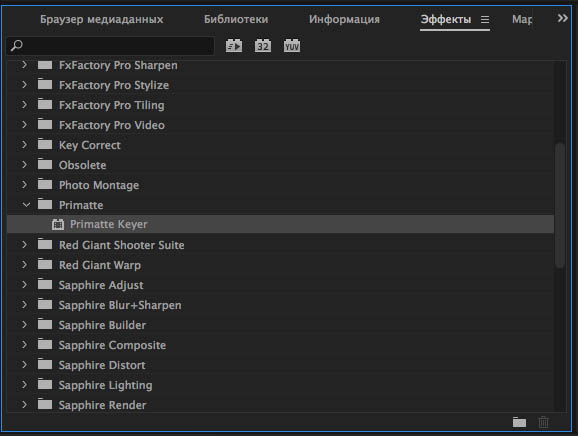Click folder icon of Sapphire Builder
The image size is (578, 436).
(x=45, y=324)
